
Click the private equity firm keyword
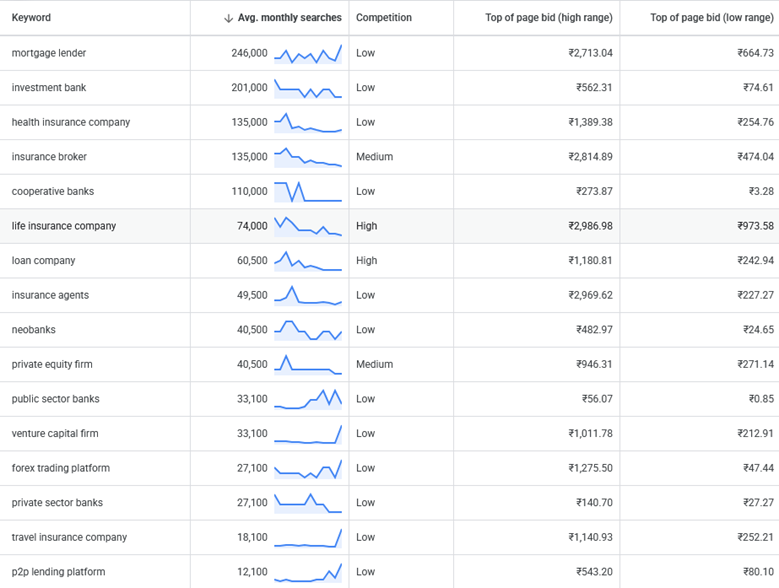pyautogui.click(x=52, y=365)
